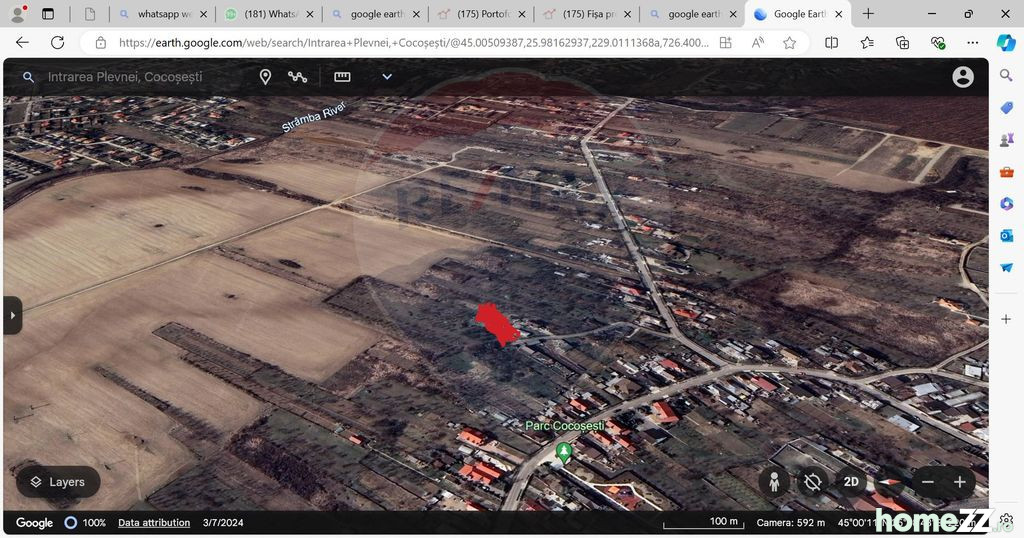1024x538 pixels.
Task: Reload the page
Action: click(x=57, y=42)
